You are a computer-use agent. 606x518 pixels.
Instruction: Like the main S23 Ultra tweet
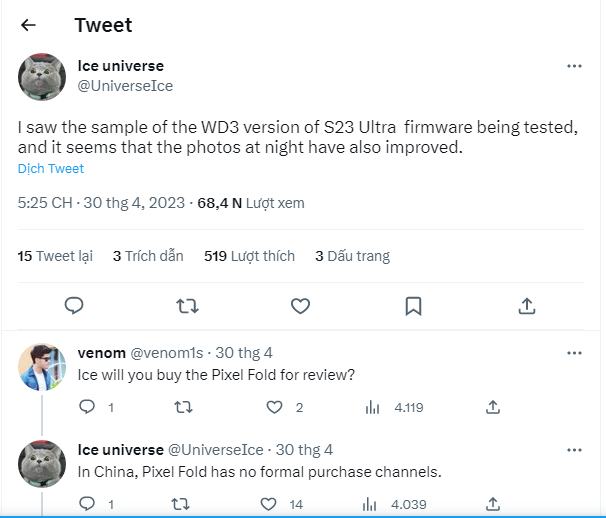tap(300, 305)
